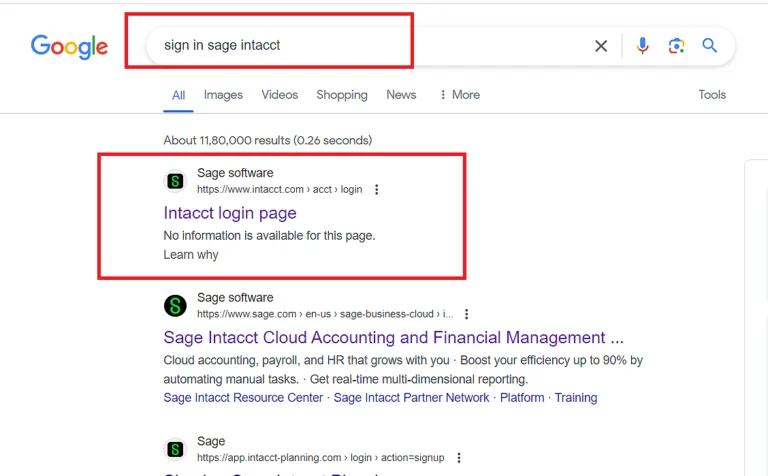Click 'No information is available for this page' text
The height and width of the screenshot is (476, 768).
[269, 236]
